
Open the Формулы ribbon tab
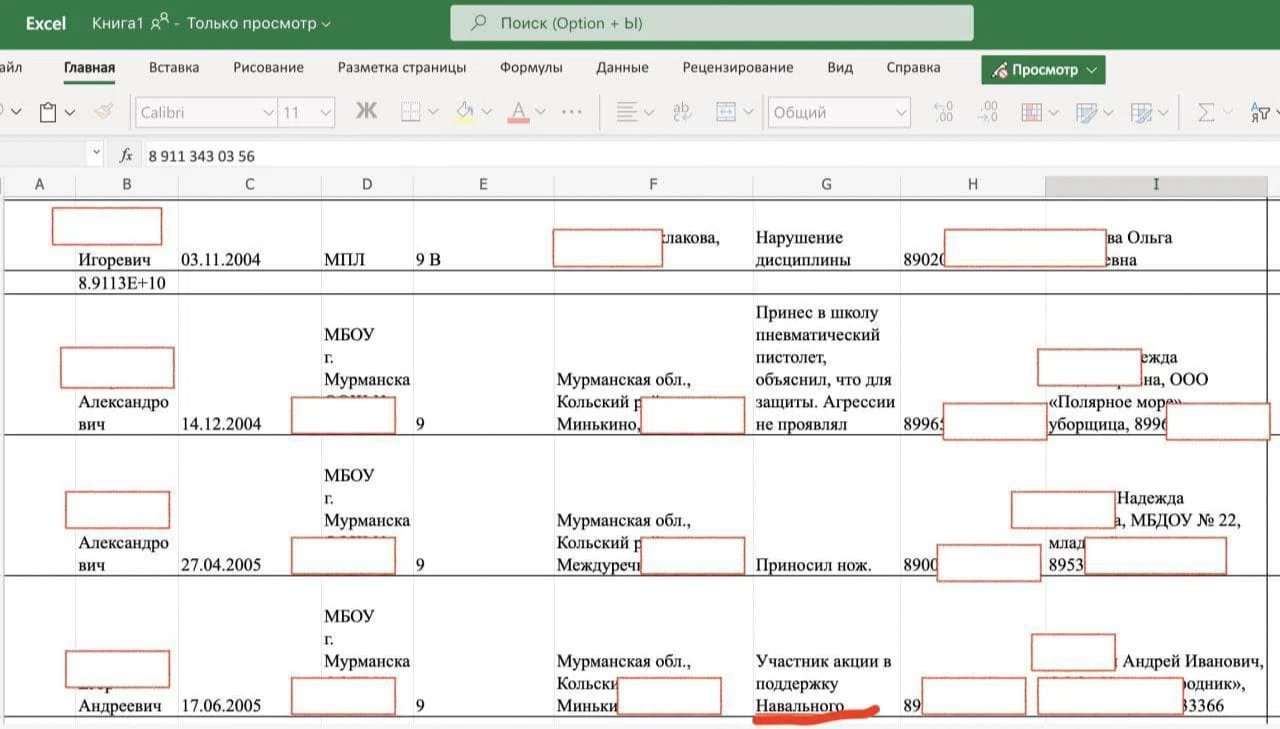click(531, 68)
